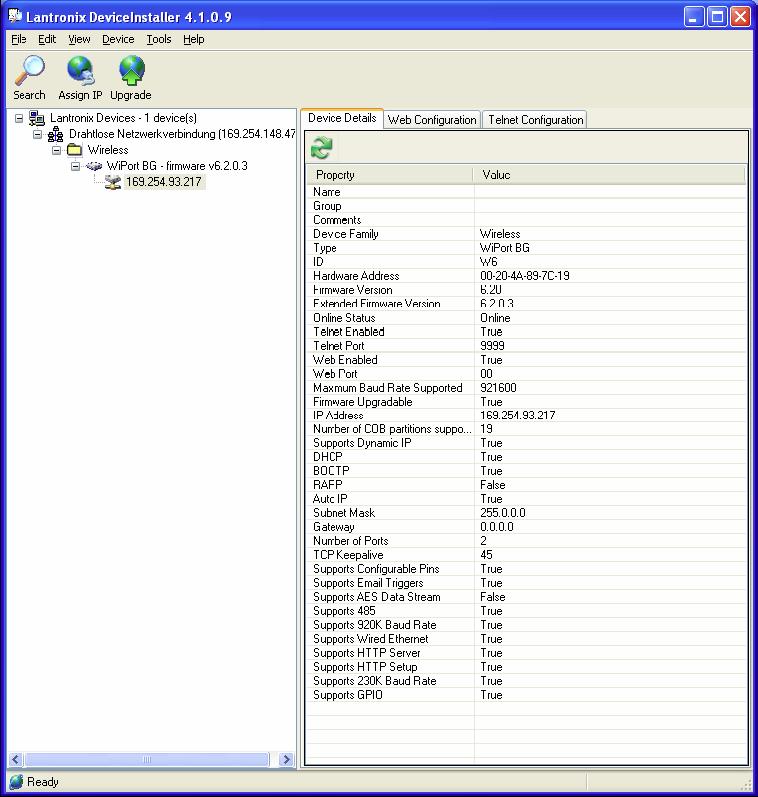Click the RARP value False
The width and height of the screenshot is (758, 797).
[493, 485]
